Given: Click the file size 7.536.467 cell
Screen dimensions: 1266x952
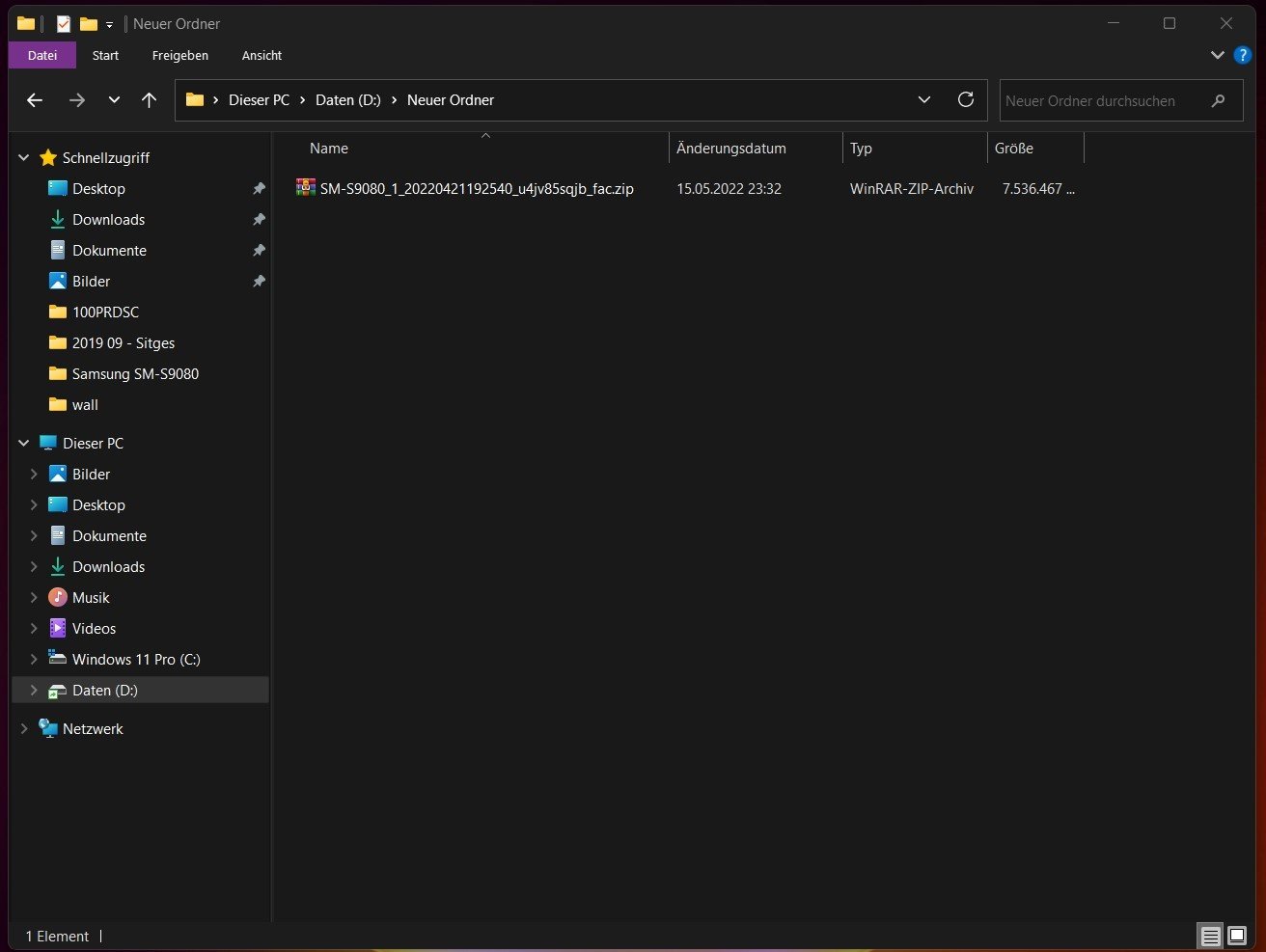Looking at the screenshot, I should point(1037,189).
